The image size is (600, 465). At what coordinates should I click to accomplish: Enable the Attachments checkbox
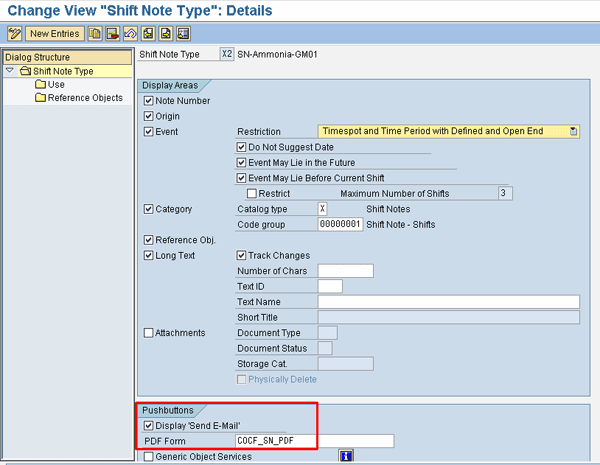tap(149, 333)
